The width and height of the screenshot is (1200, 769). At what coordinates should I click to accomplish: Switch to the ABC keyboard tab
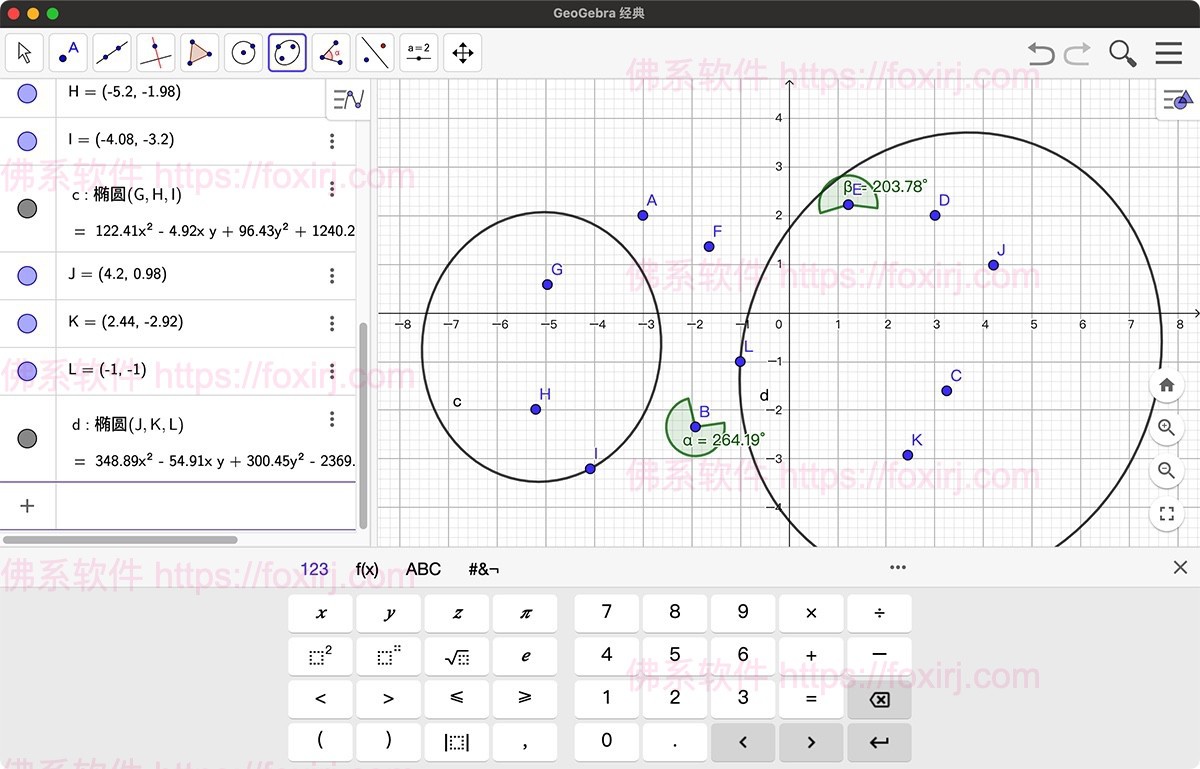[423, 569]
